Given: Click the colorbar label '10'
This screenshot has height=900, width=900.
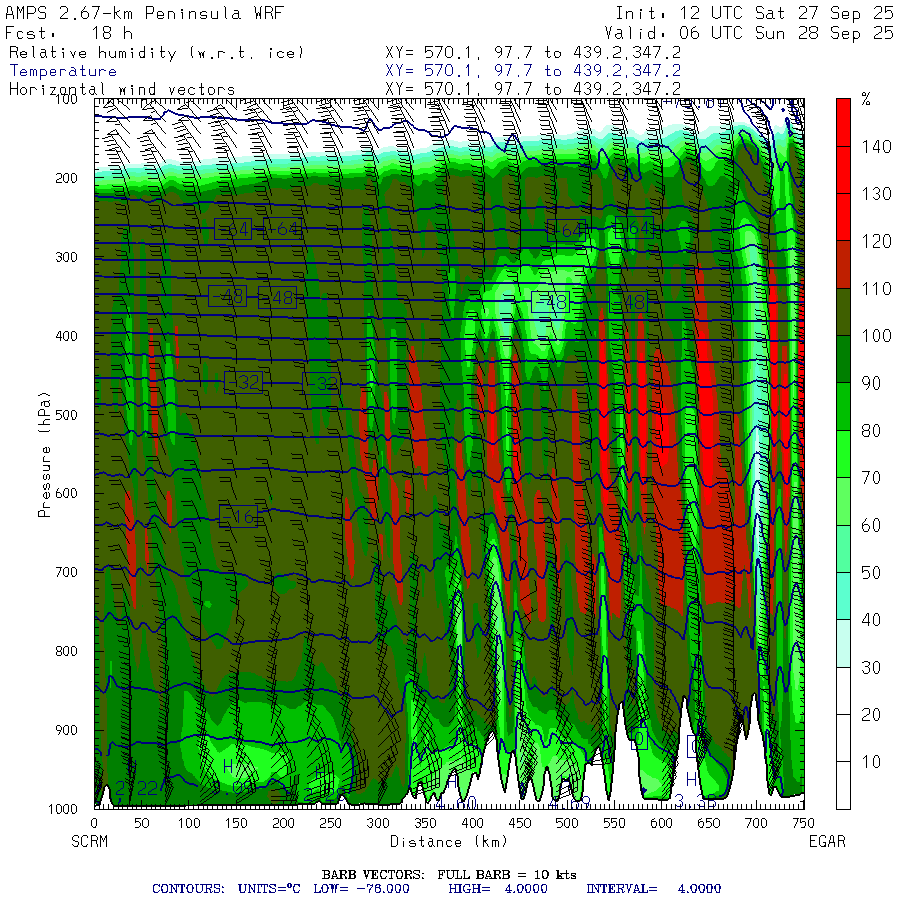Looking at the screenshot, I should tap(871, 762).
